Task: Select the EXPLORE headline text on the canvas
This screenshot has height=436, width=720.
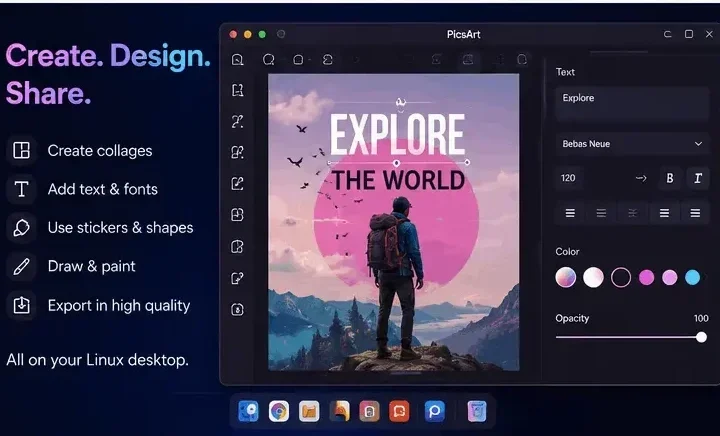Action: (398, 134)
